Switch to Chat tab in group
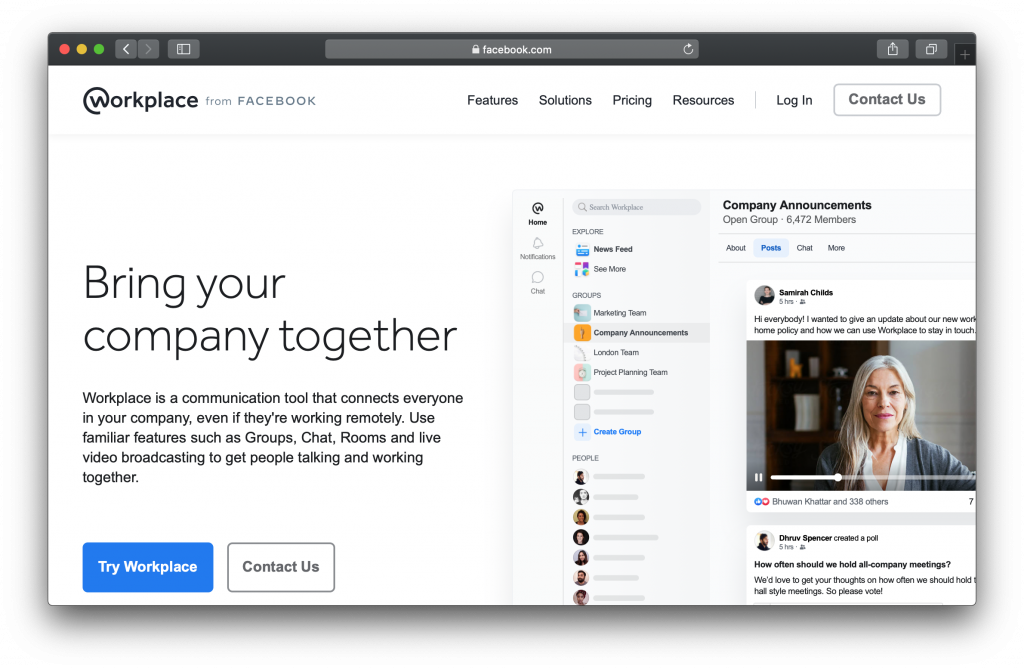This screenshot has width=1024, height=669. (805, 248)
